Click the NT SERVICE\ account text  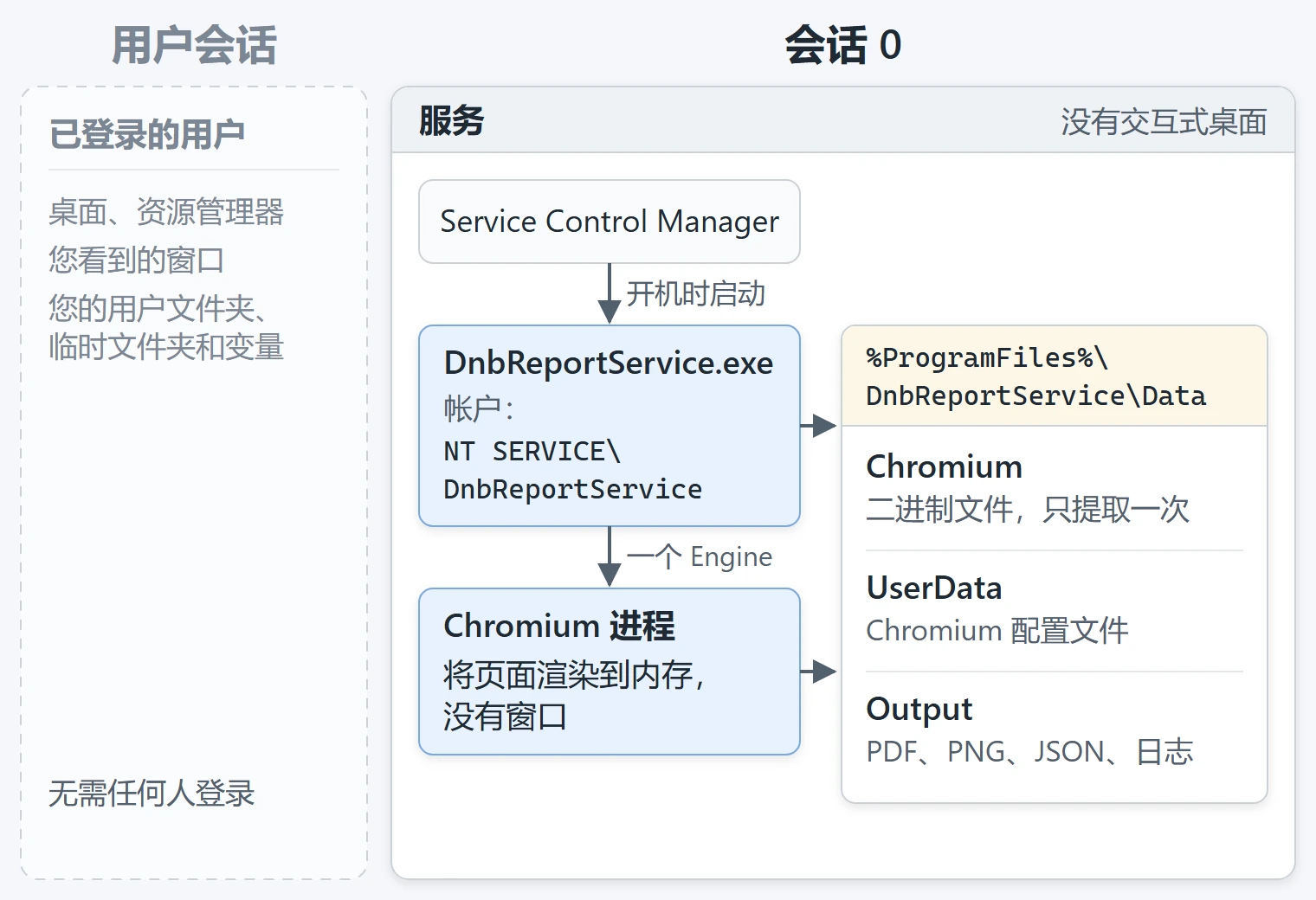coord(532,451)
